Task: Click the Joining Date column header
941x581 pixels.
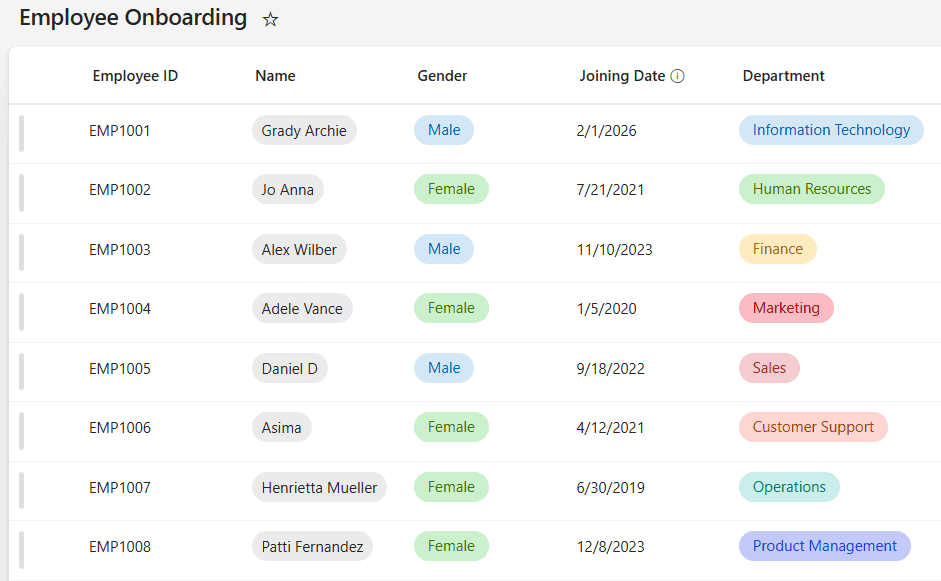Action: [x=622, y=76]
